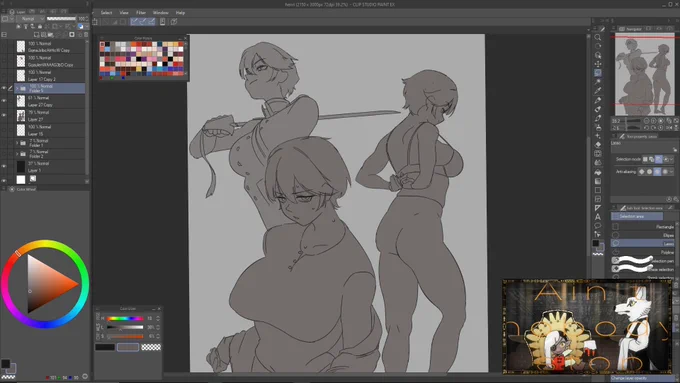This screenshot has width=680, height=383.
Task: Open the View menu
Action: click(124, 13)
